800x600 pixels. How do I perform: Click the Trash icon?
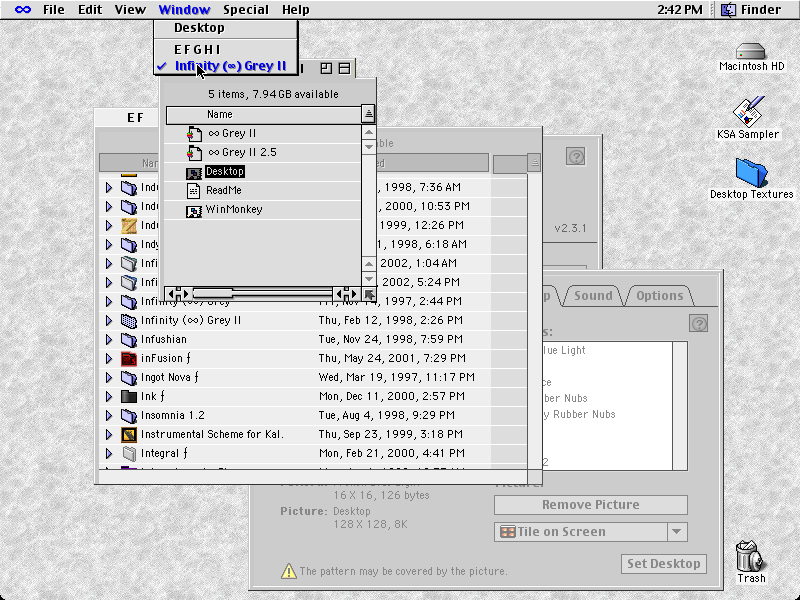coord(751,556)
